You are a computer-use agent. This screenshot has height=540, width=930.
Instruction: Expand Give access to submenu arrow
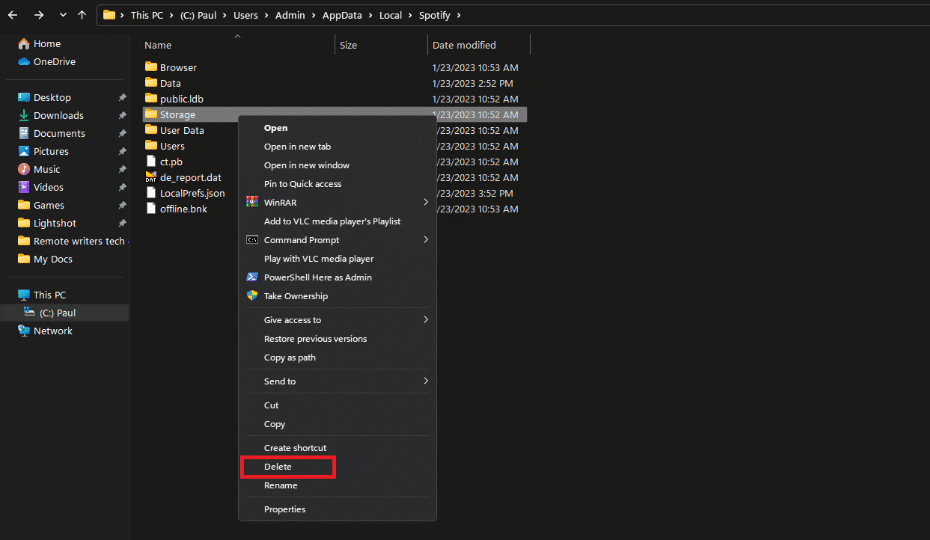[425, 320]
